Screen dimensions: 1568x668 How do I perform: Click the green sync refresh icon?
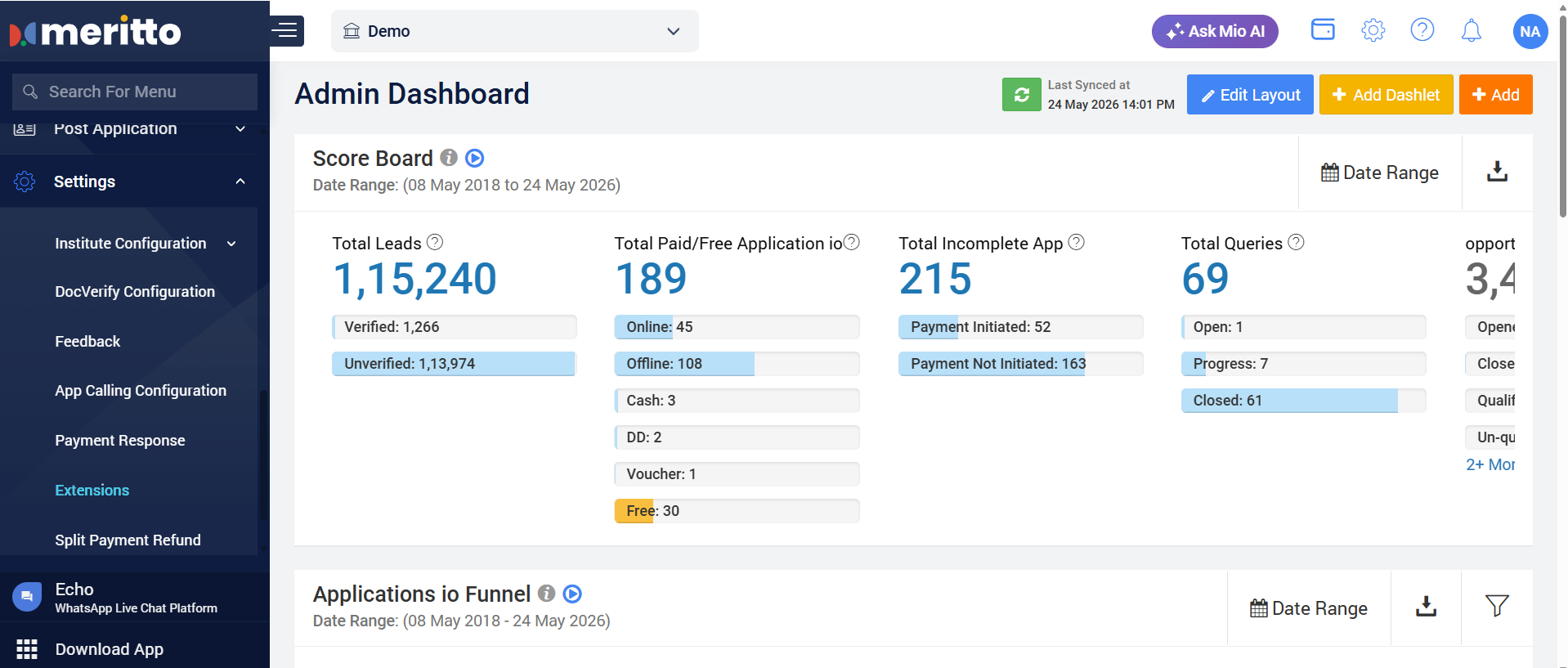[1022, 95]
